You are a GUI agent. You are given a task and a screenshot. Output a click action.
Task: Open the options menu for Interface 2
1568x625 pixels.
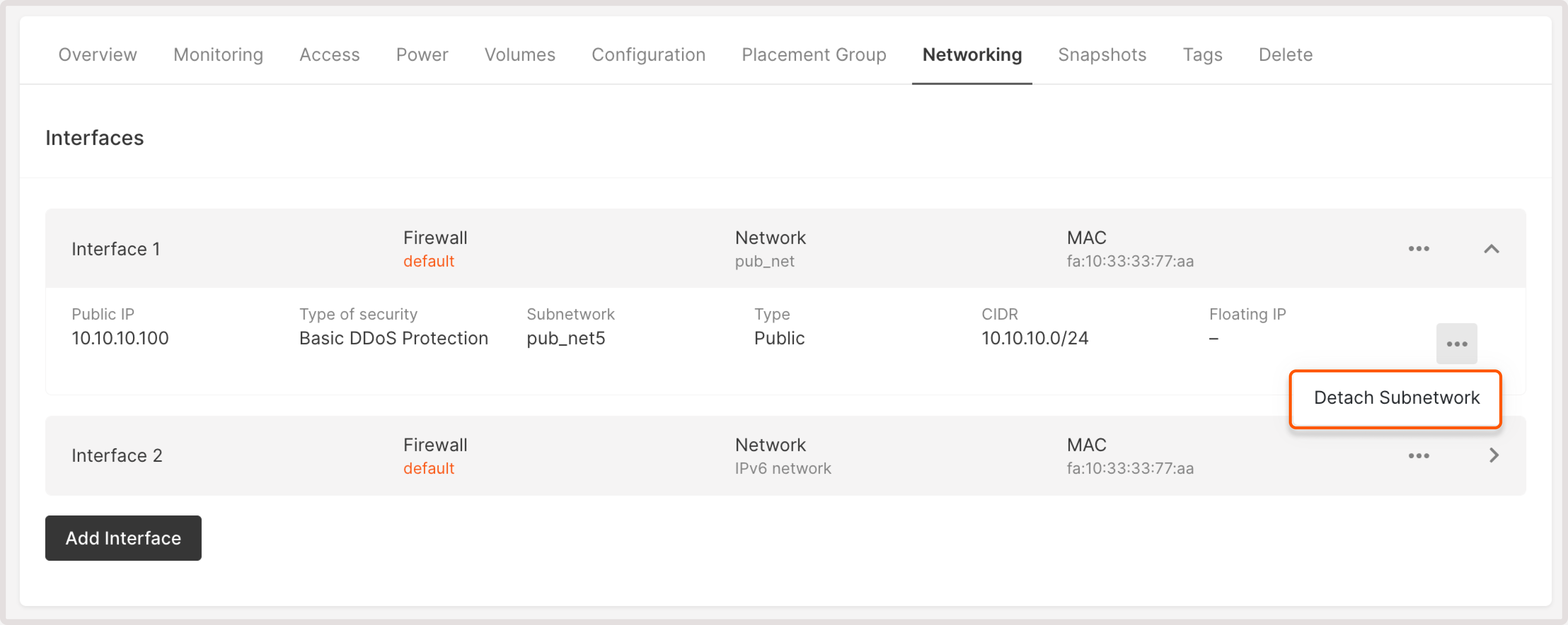(x=1419, y=455)
